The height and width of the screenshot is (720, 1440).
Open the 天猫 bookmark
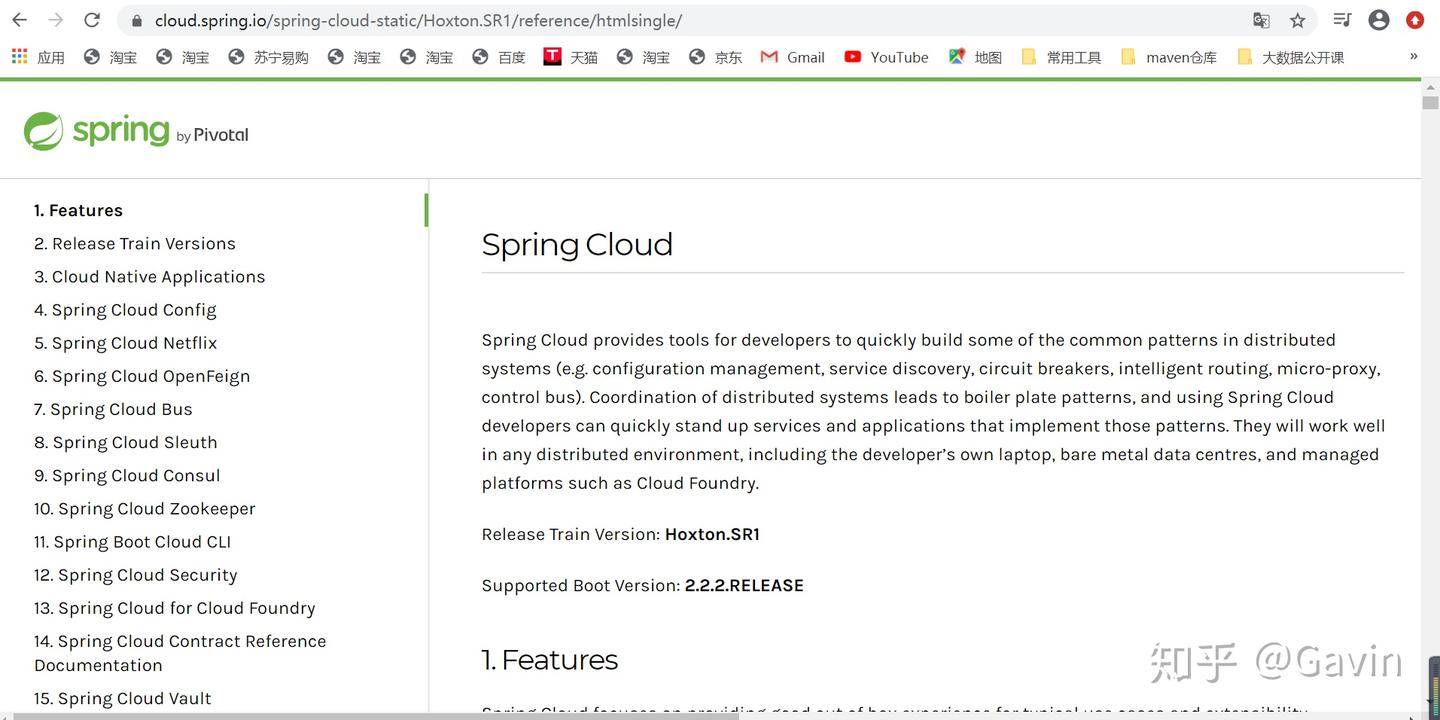click(x=570, y=57)
